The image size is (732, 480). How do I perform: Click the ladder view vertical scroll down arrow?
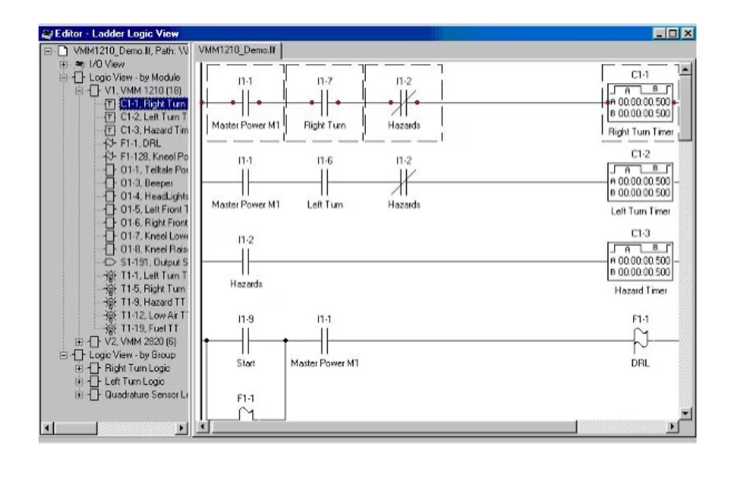coord(685,413)
